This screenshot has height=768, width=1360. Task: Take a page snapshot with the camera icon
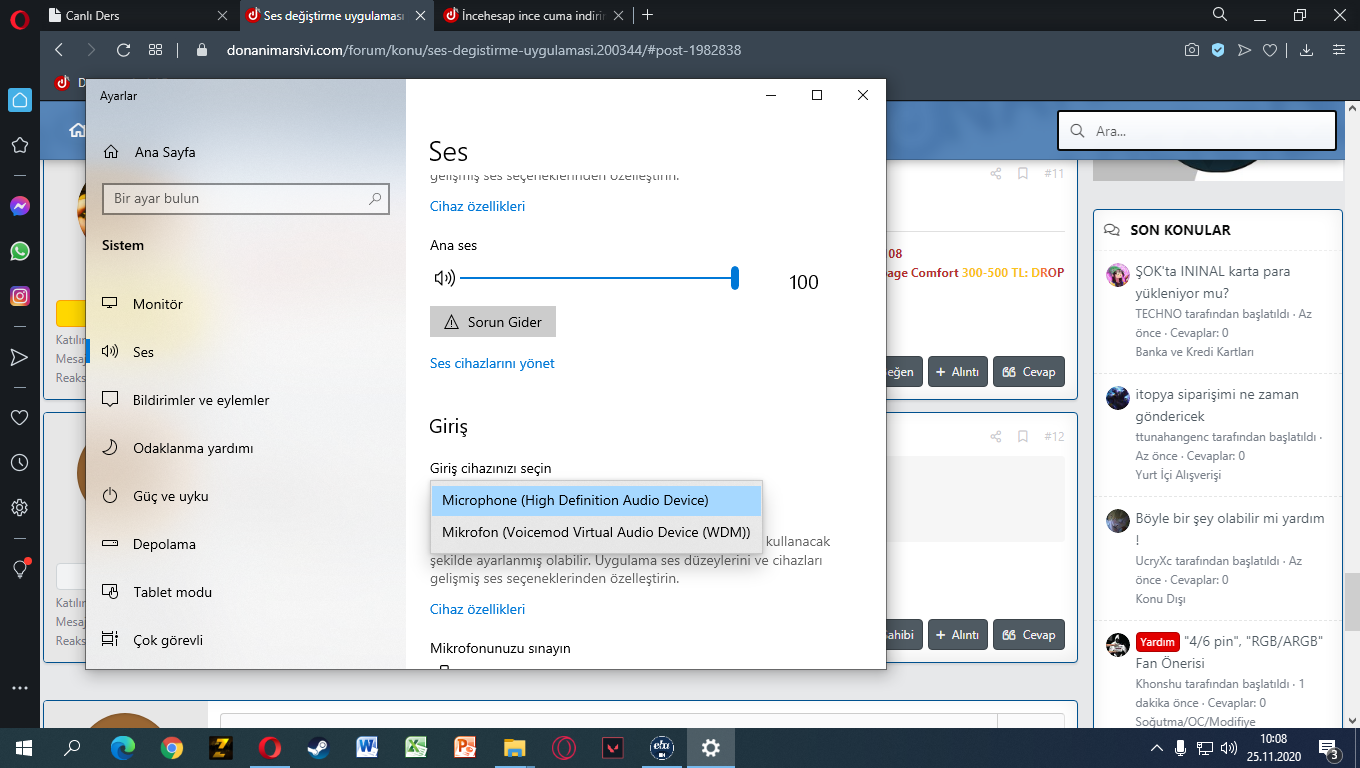click(x=1192, y=50)
